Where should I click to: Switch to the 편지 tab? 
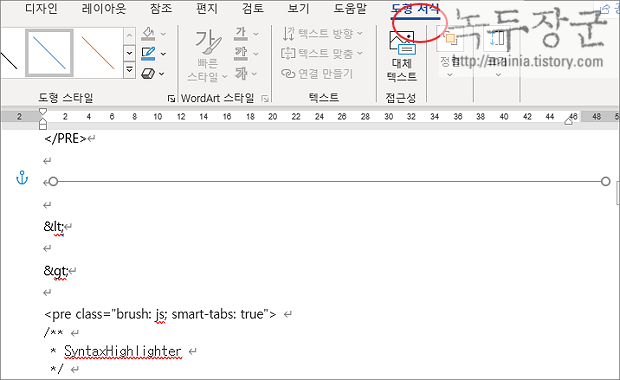(x=207, y=8)
